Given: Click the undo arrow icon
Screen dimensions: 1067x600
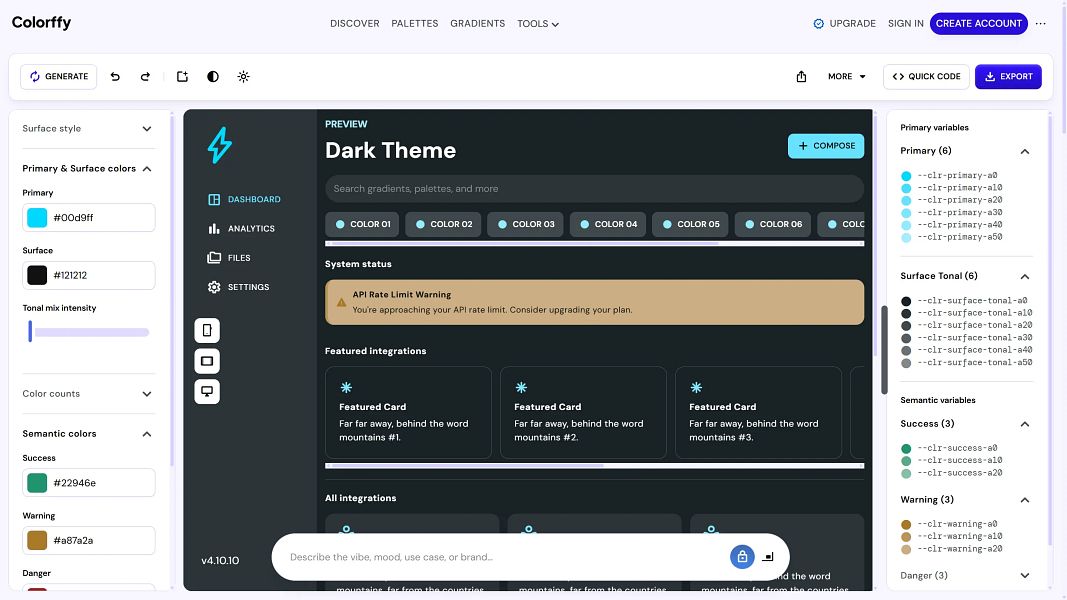Looking at the screenshot, I should (x=115, y=77).
